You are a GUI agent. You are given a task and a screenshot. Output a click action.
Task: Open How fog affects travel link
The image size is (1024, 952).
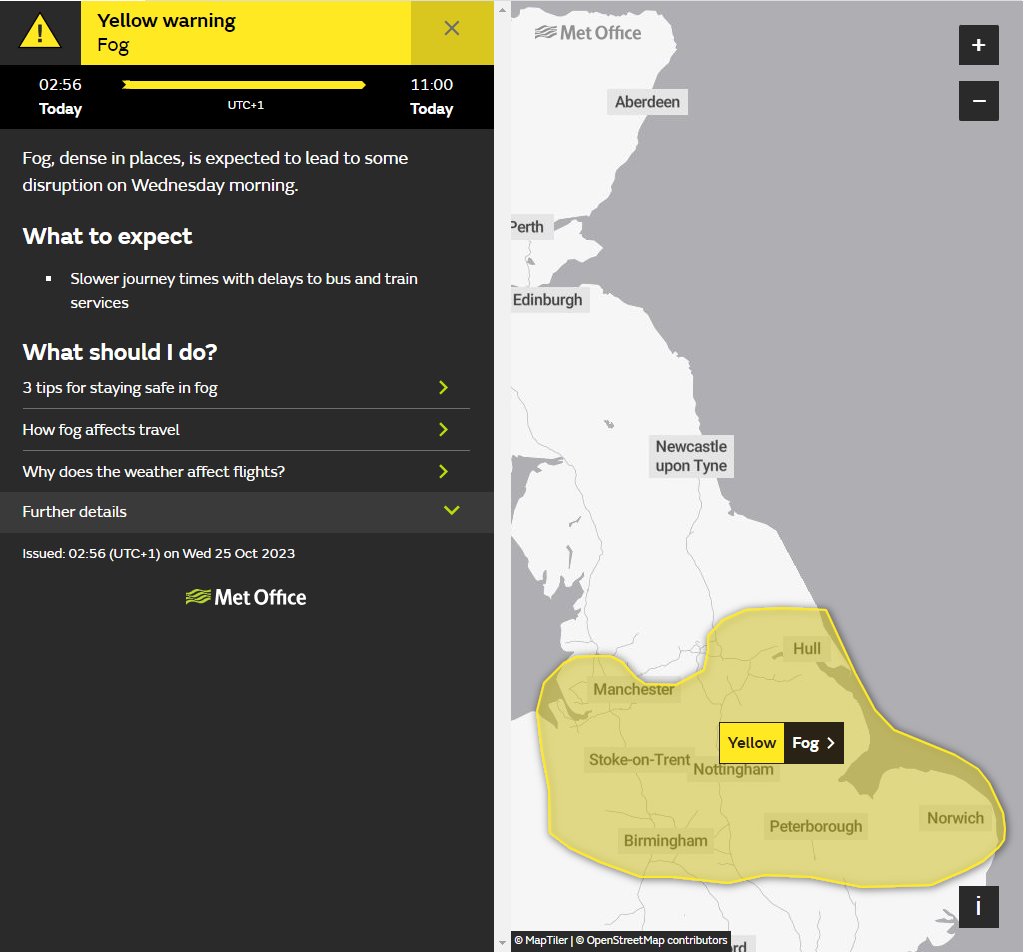click(246, 430)
